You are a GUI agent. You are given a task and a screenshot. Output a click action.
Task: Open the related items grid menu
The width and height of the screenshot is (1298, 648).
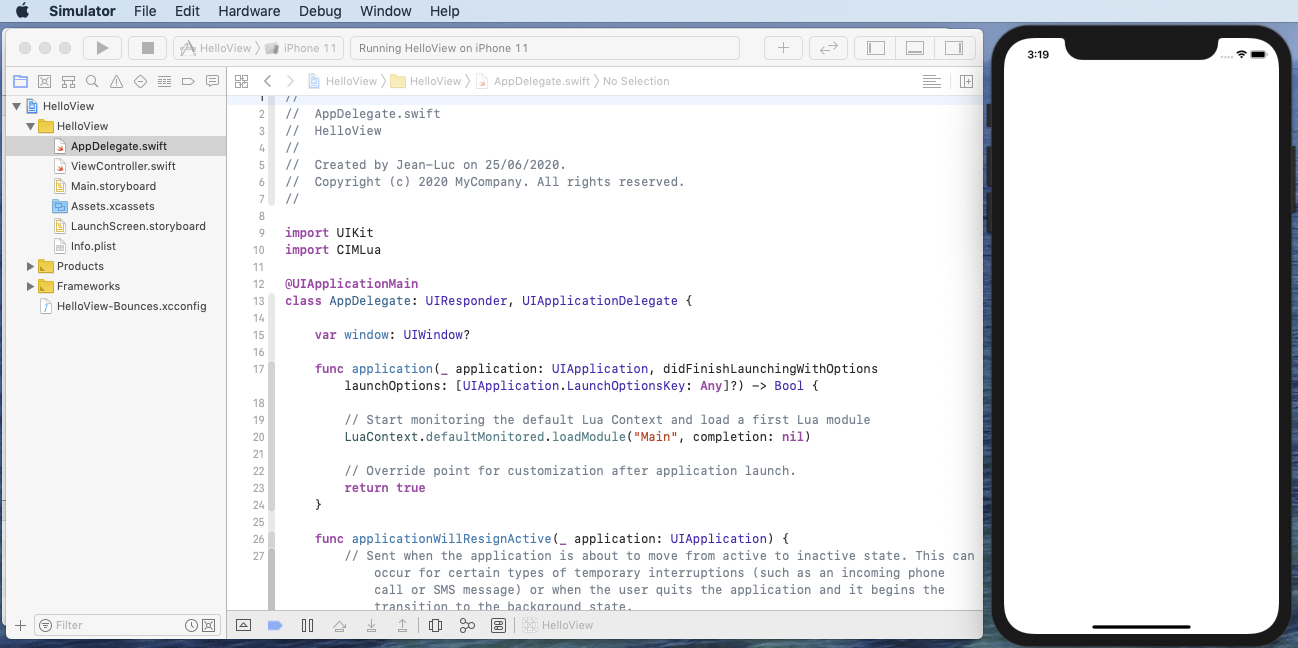point(241,81)
